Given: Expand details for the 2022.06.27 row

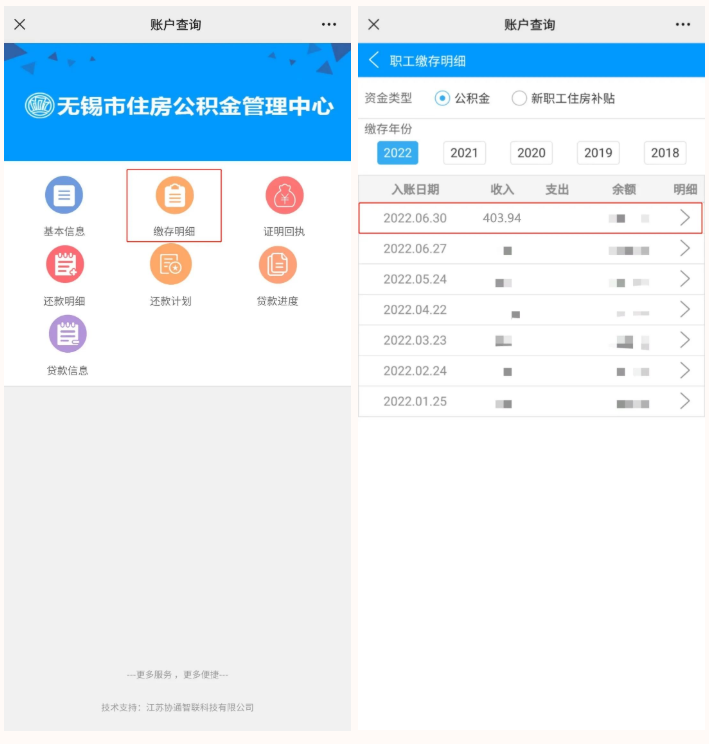Looking at the screenshot, I should click(685, 248).
